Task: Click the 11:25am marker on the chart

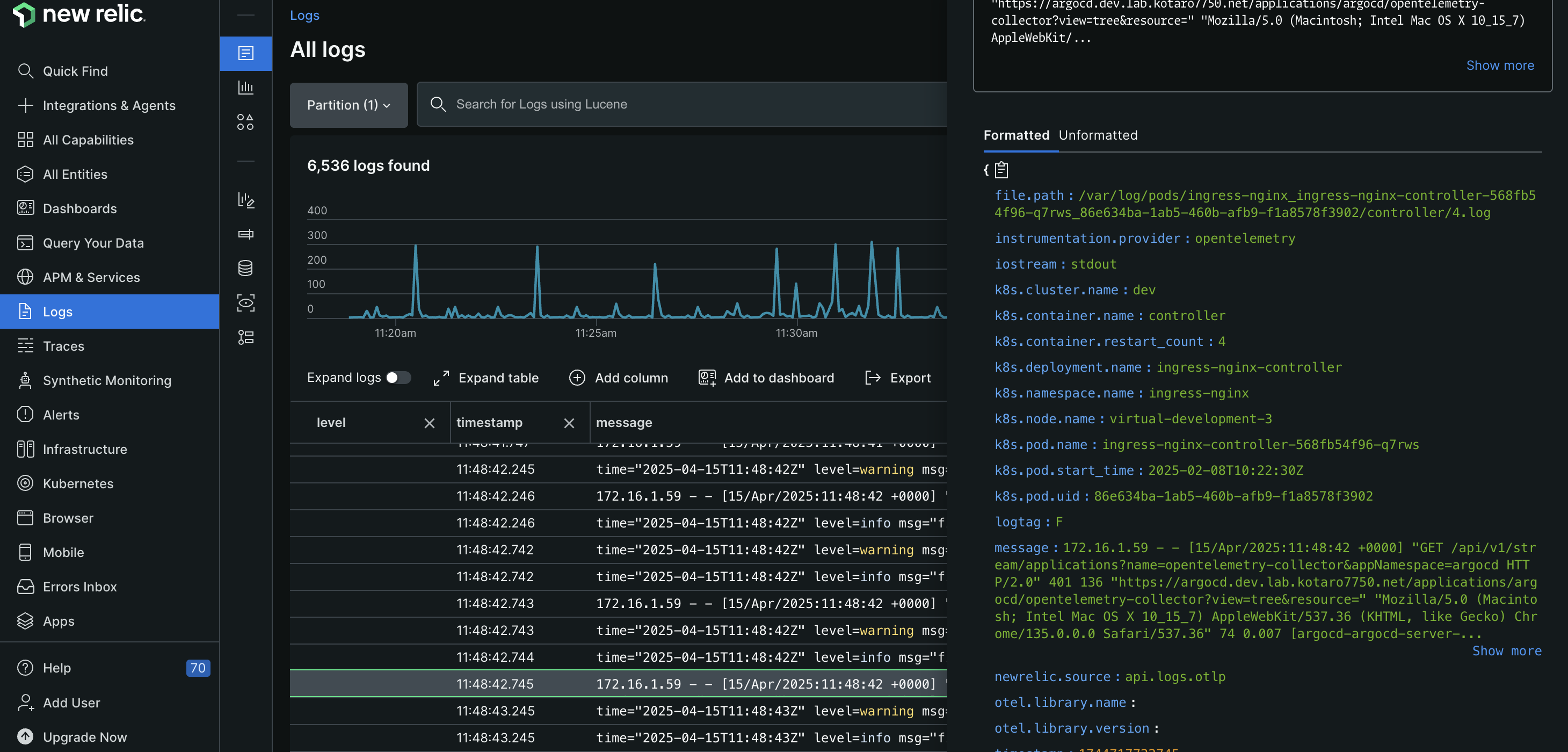Action: tap(596, 333)
